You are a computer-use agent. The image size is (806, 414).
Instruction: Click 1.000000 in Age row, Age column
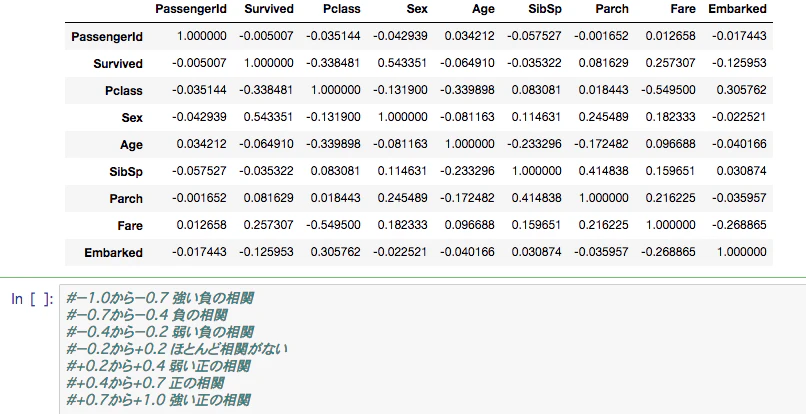[x=469, y=143]
